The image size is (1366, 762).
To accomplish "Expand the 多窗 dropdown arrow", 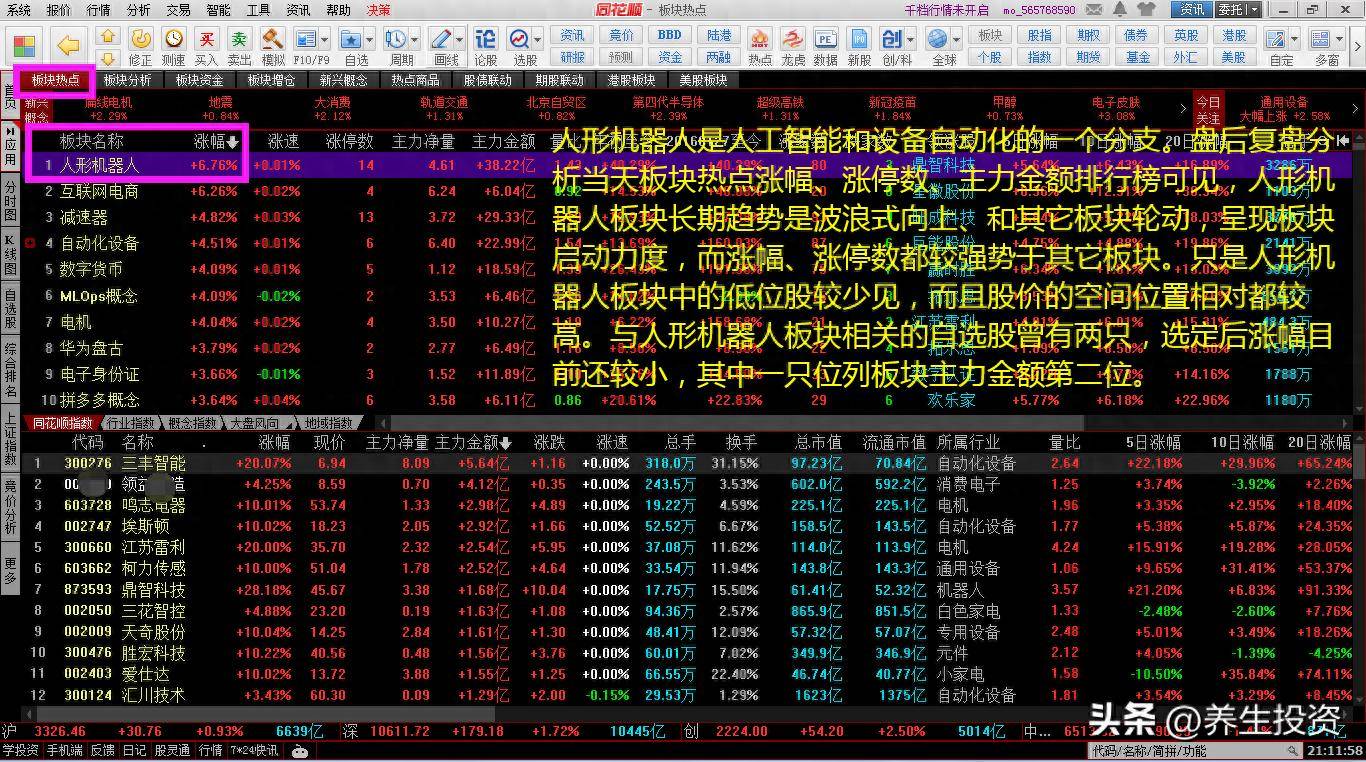I will pyautogui.click(x=1339, y=40).
